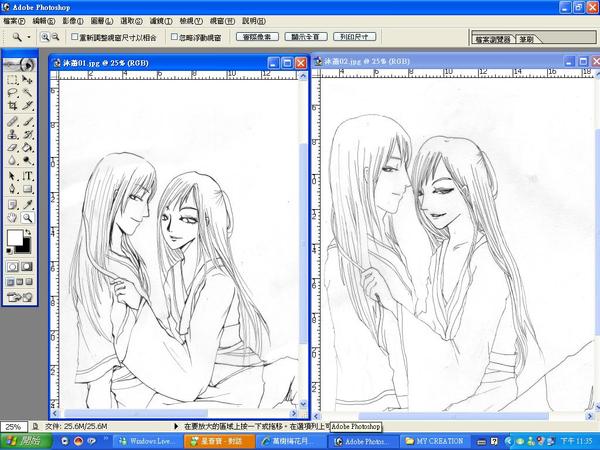
Task: Click Jump to ImageReady icon
Action: [19, 297]
